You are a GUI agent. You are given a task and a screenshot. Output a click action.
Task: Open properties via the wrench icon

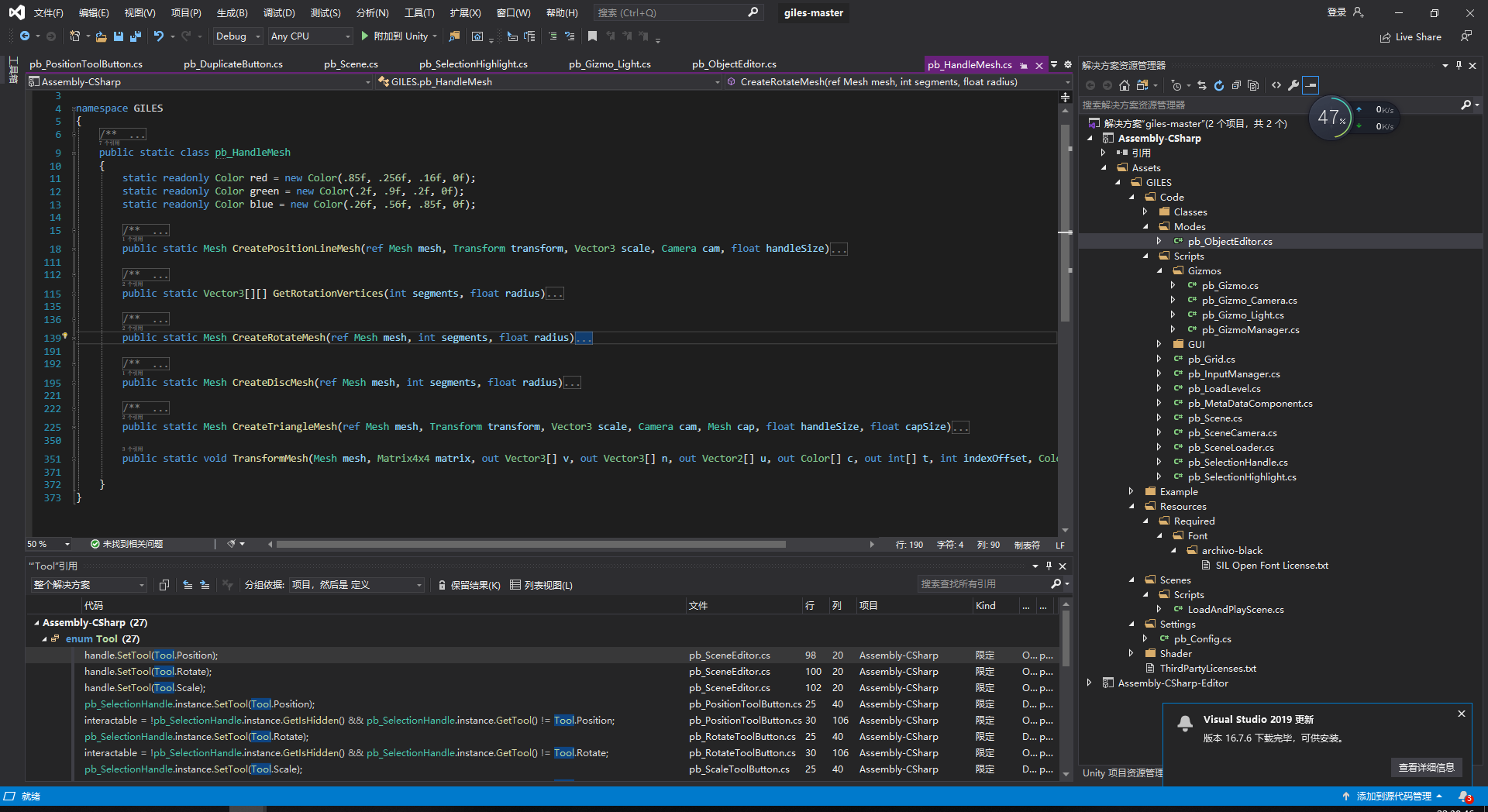pyautogui.click(x=1293, y=85)
